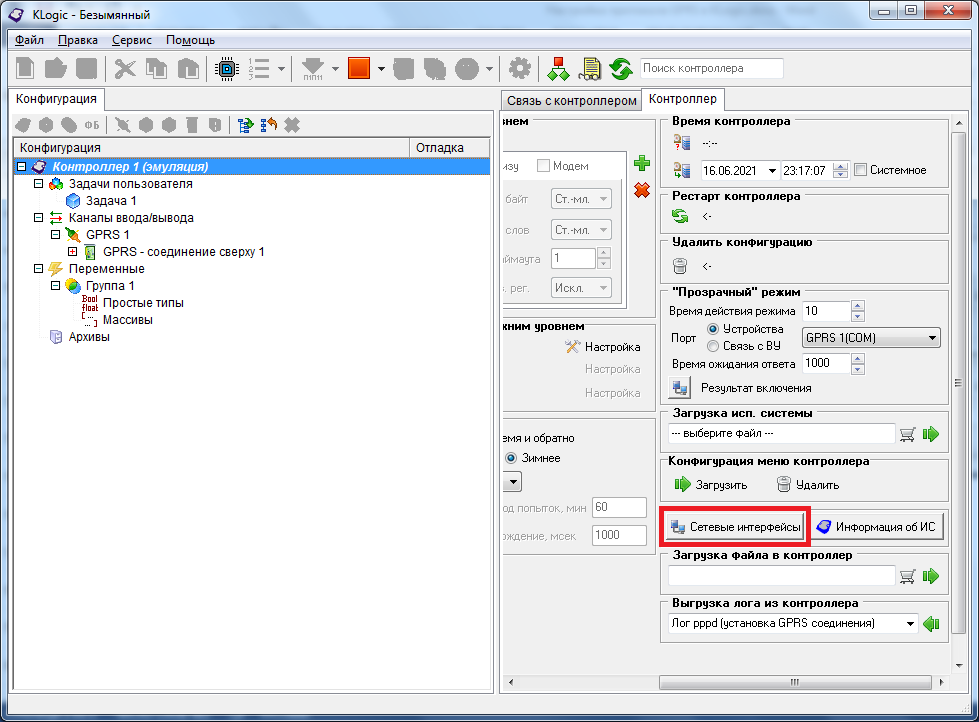Click the green plus add modem icon
The width and height of the screenshot is (979, 722).
(642, 163)
